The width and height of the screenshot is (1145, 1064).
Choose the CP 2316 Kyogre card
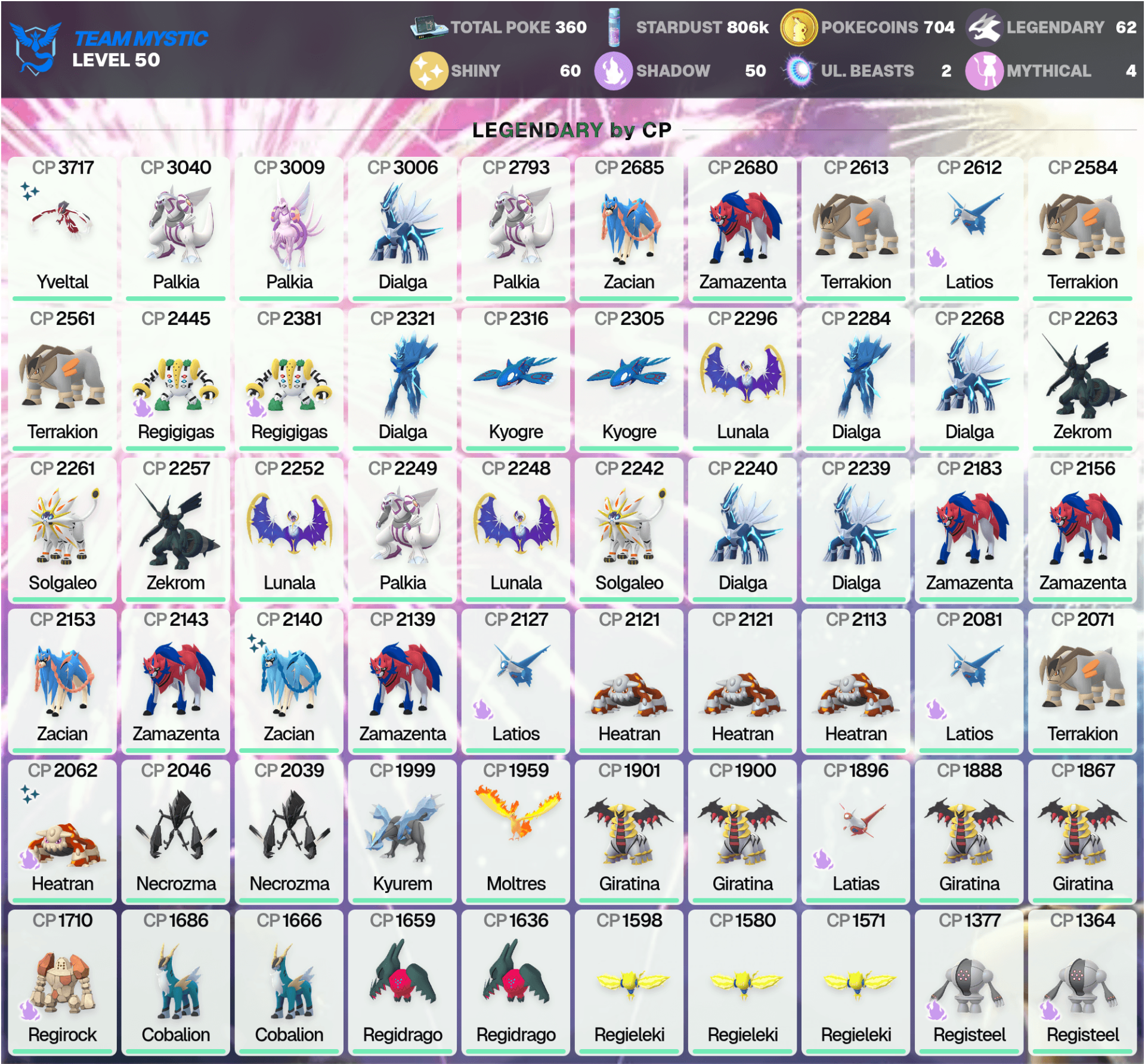pyautogui.click(x=516, y=379)
